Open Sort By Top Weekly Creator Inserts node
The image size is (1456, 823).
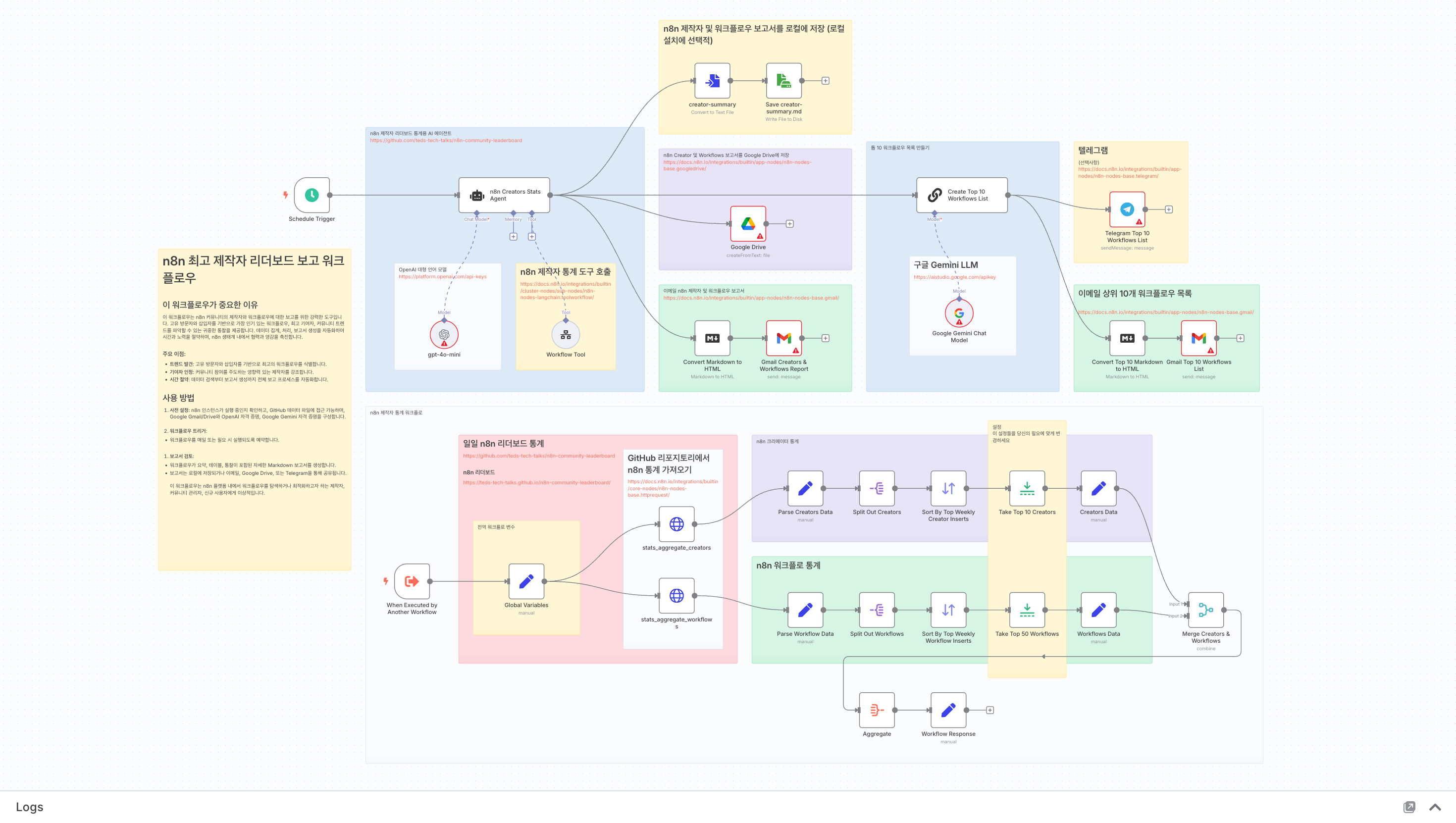point(948,488)
